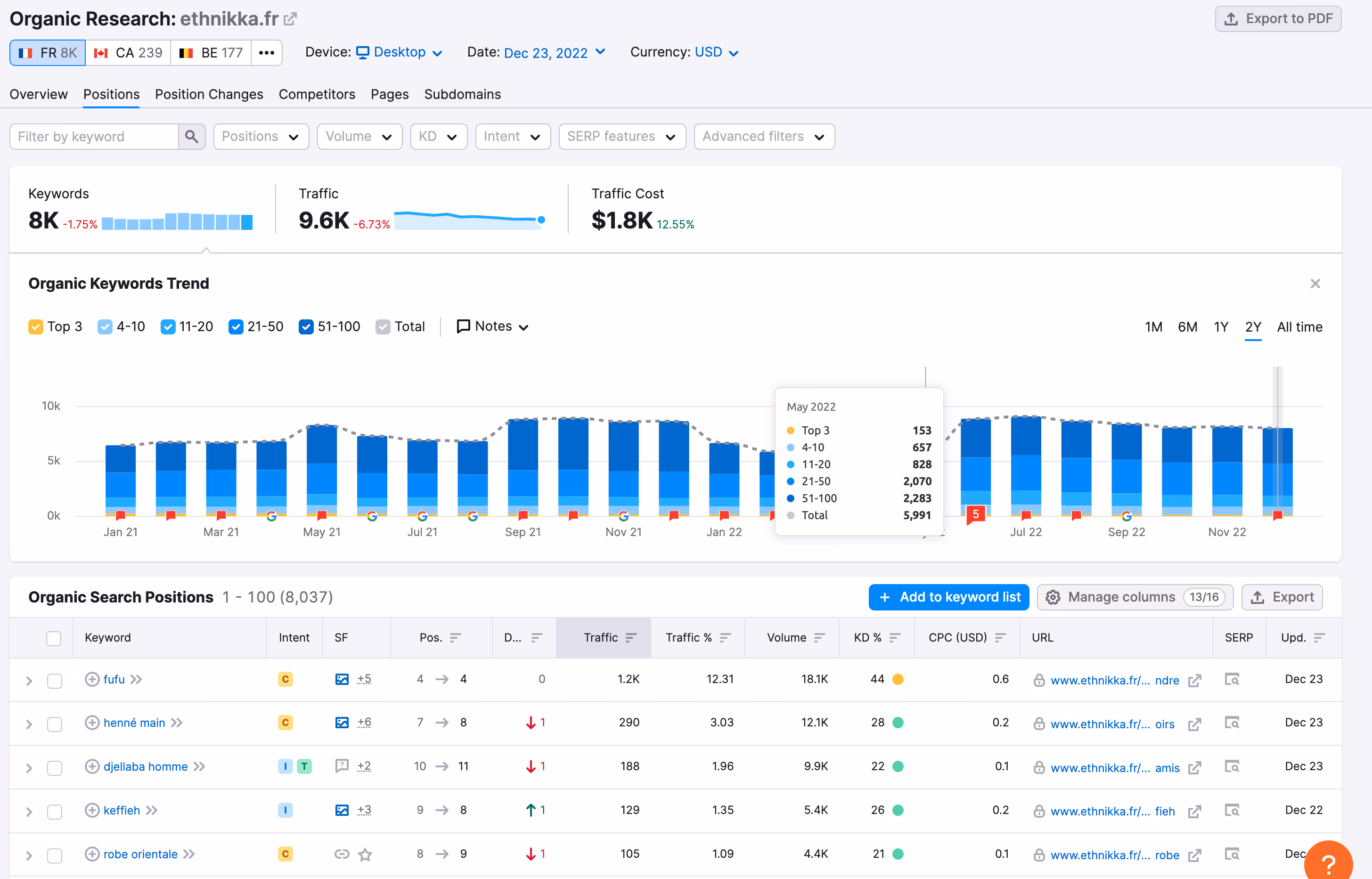This screenshot has width=1372, height=879.
Task: Click the Add to keyword list button
Action: click(948, 597)
